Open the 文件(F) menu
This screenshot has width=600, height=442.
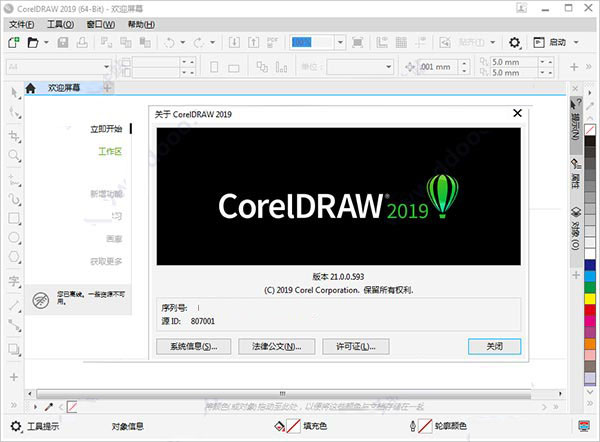(x=21, y=25)
